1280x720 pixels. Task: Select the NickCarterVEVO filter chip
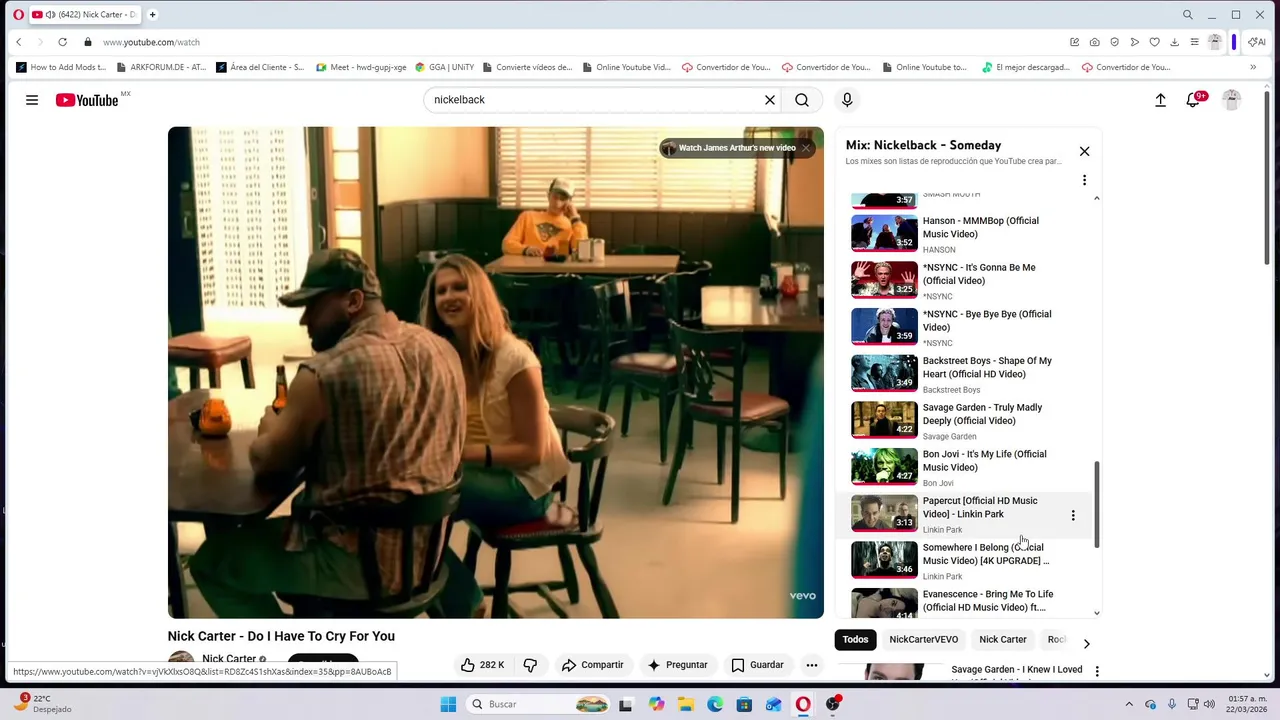click(923, 640)
